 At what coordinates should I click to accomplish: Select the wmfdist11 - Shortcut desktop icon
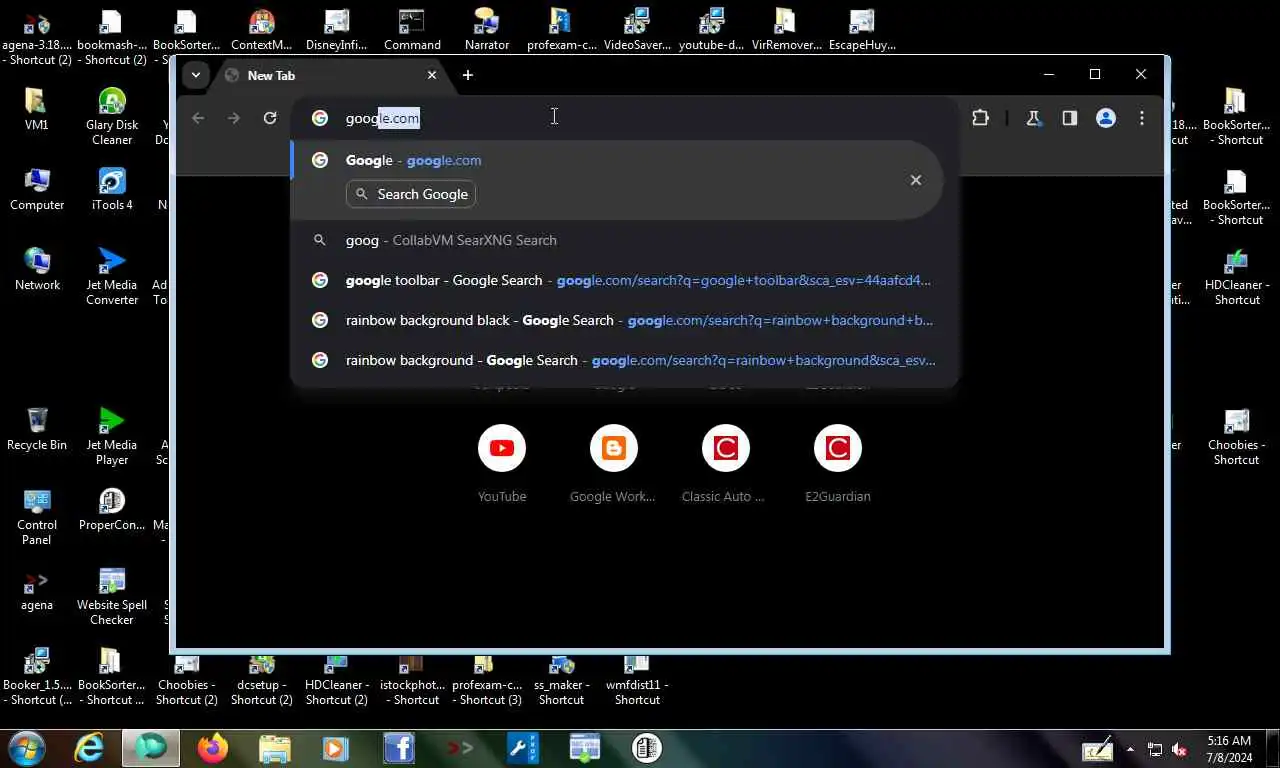tap(637, 680)
